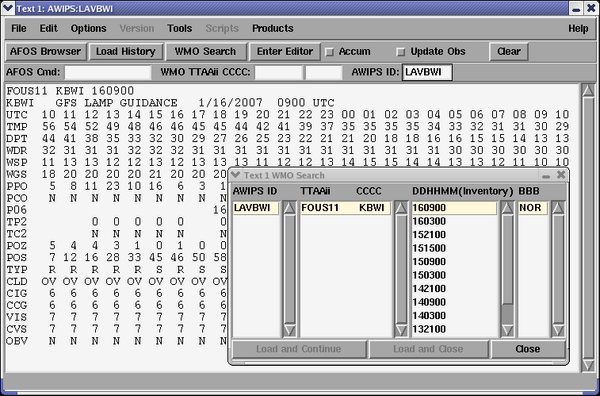Click the Enter Editor button

285,52
